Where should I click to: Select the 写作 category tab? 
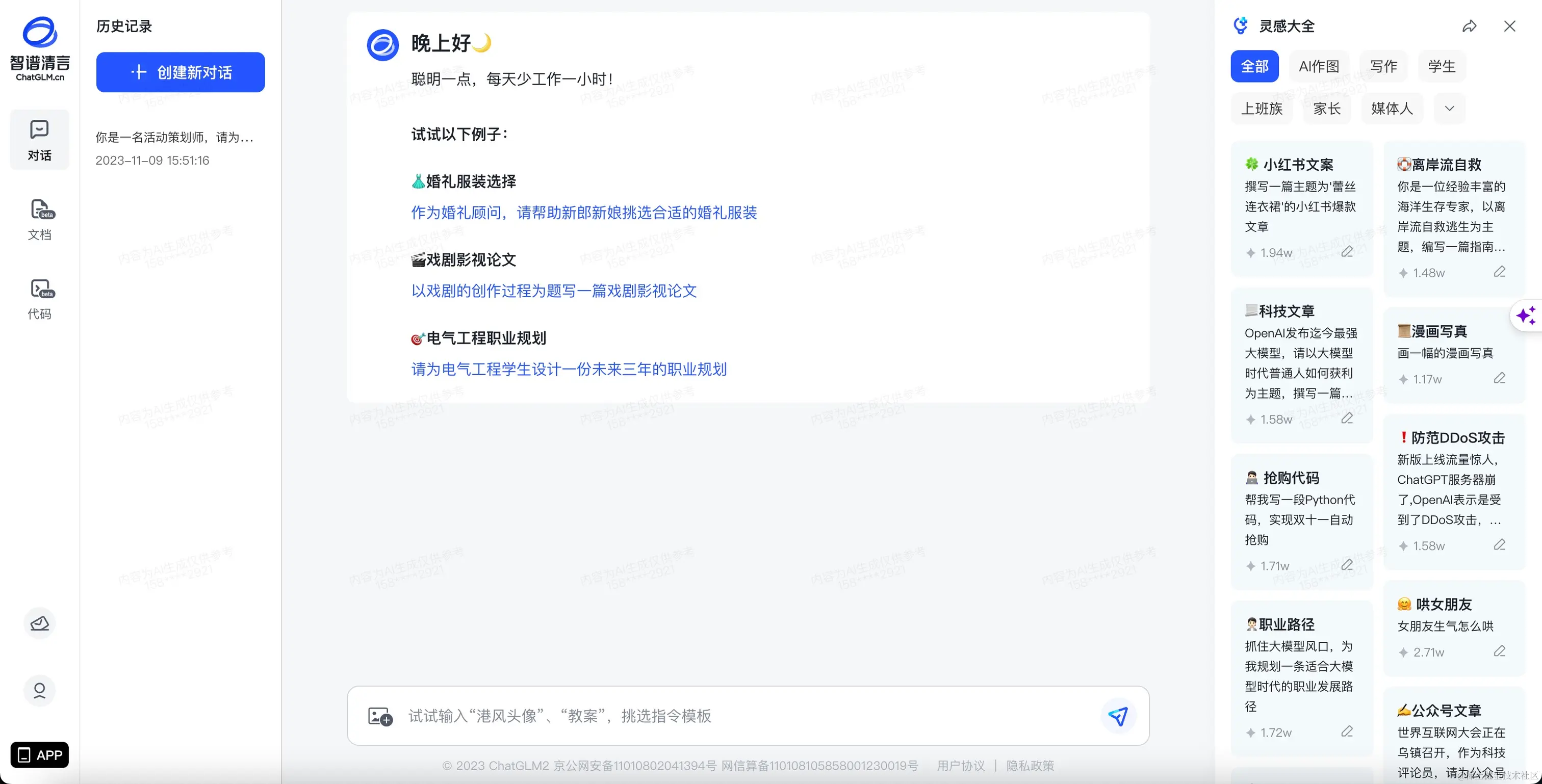pyautogui.click(x=1383, y=66)
